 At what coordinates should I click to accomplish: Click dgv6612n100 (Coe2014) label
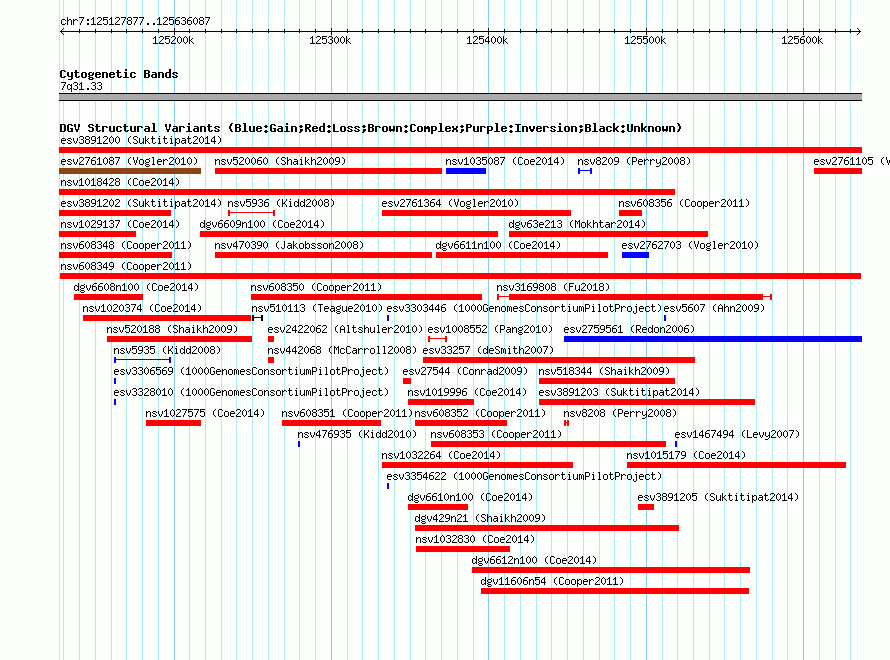534,560
